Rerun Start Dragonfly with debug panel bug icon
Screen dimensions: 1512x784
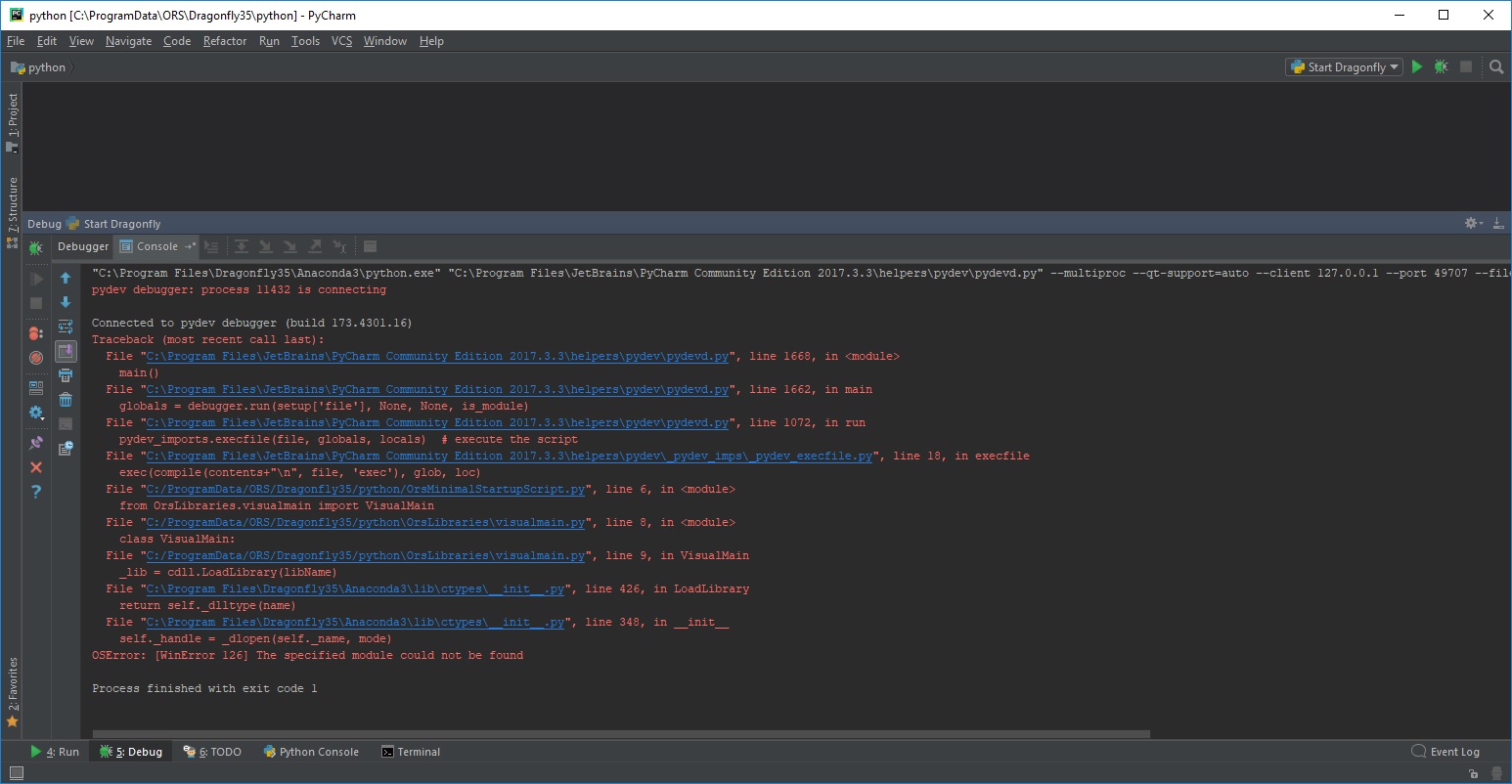[x=36, y=248]
